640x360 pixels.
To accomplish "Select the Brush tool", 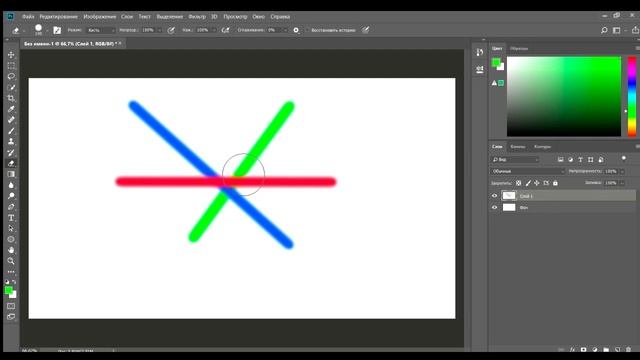I will 11,131.
